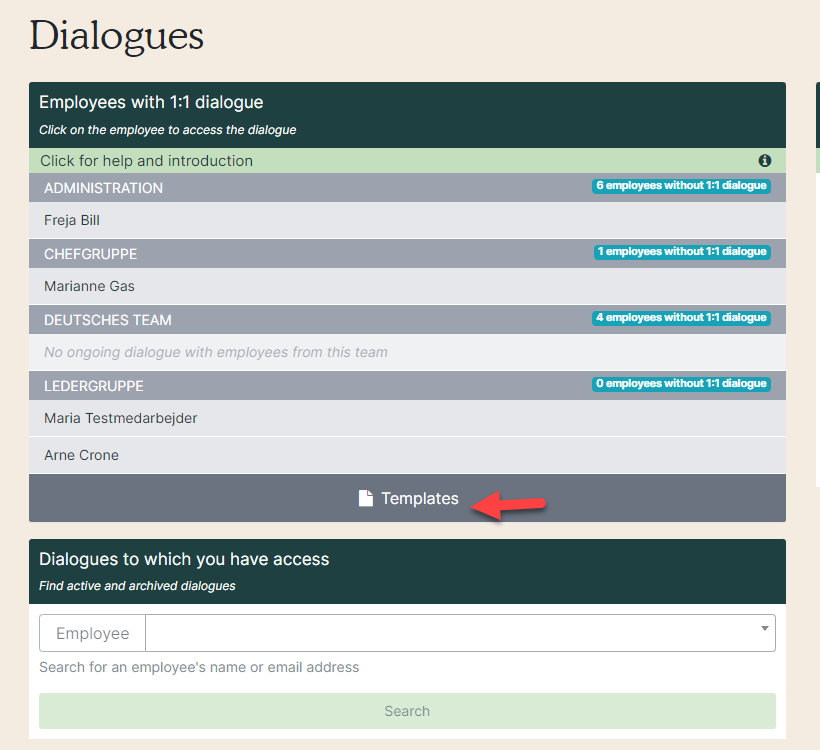
Task: Click the info icon in the help bar
Action: 765,161
